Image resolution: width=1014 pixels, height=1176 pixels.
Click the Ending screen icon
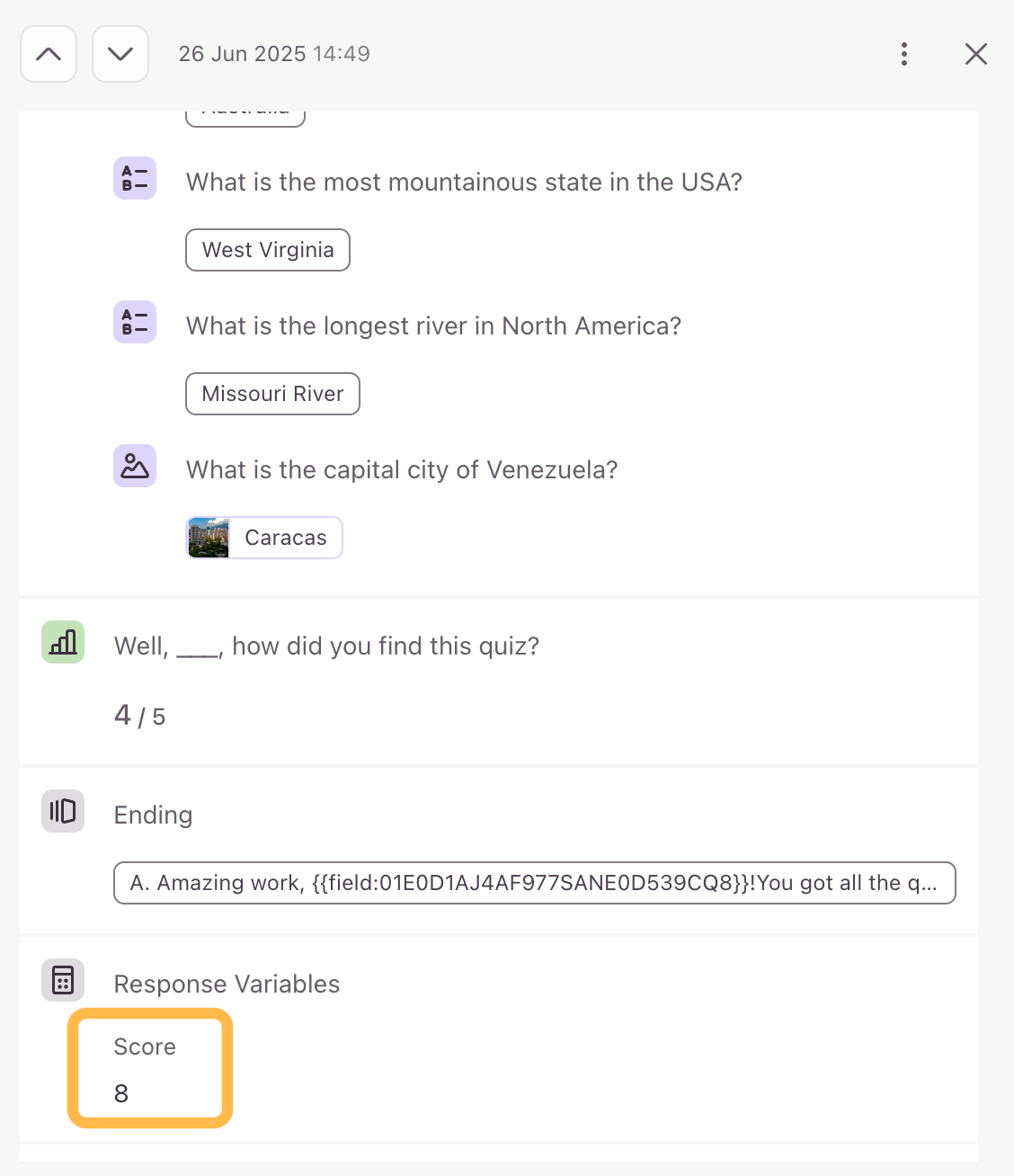click(63, 811)
